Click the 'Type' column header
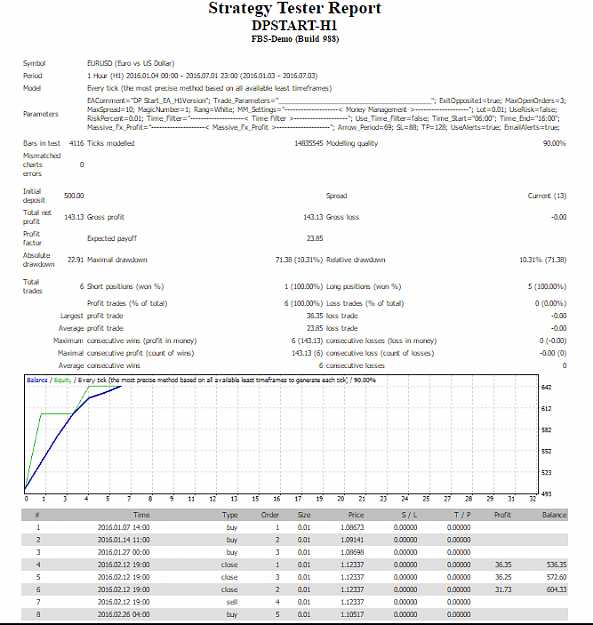 (230, 515)
